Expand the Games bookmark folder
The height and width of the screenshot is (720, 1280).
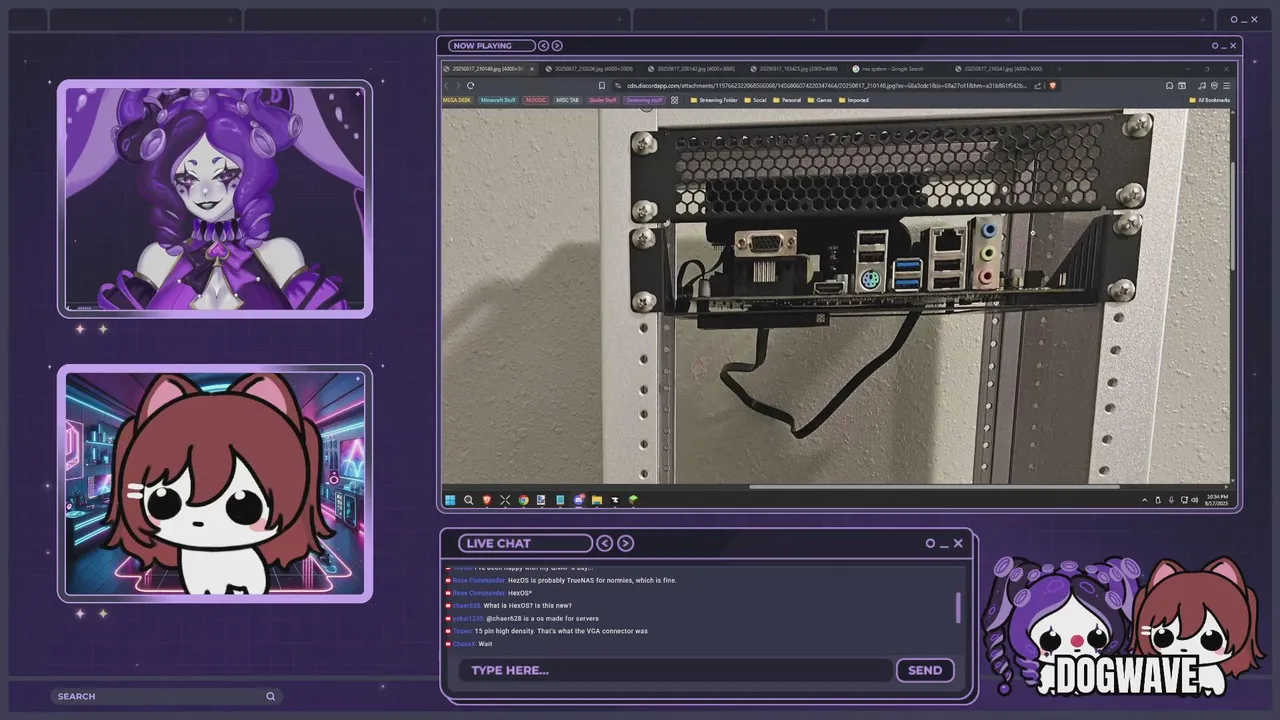pos(819,100)
